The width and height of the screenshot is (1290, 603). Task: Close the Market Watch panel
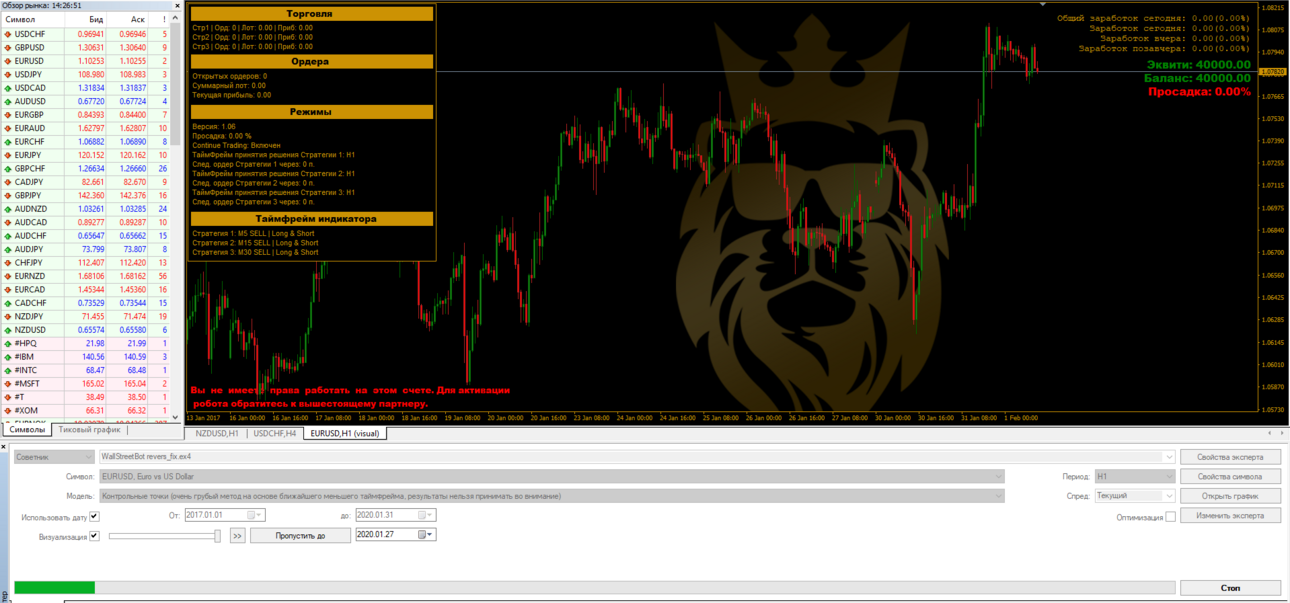(178, 5)
